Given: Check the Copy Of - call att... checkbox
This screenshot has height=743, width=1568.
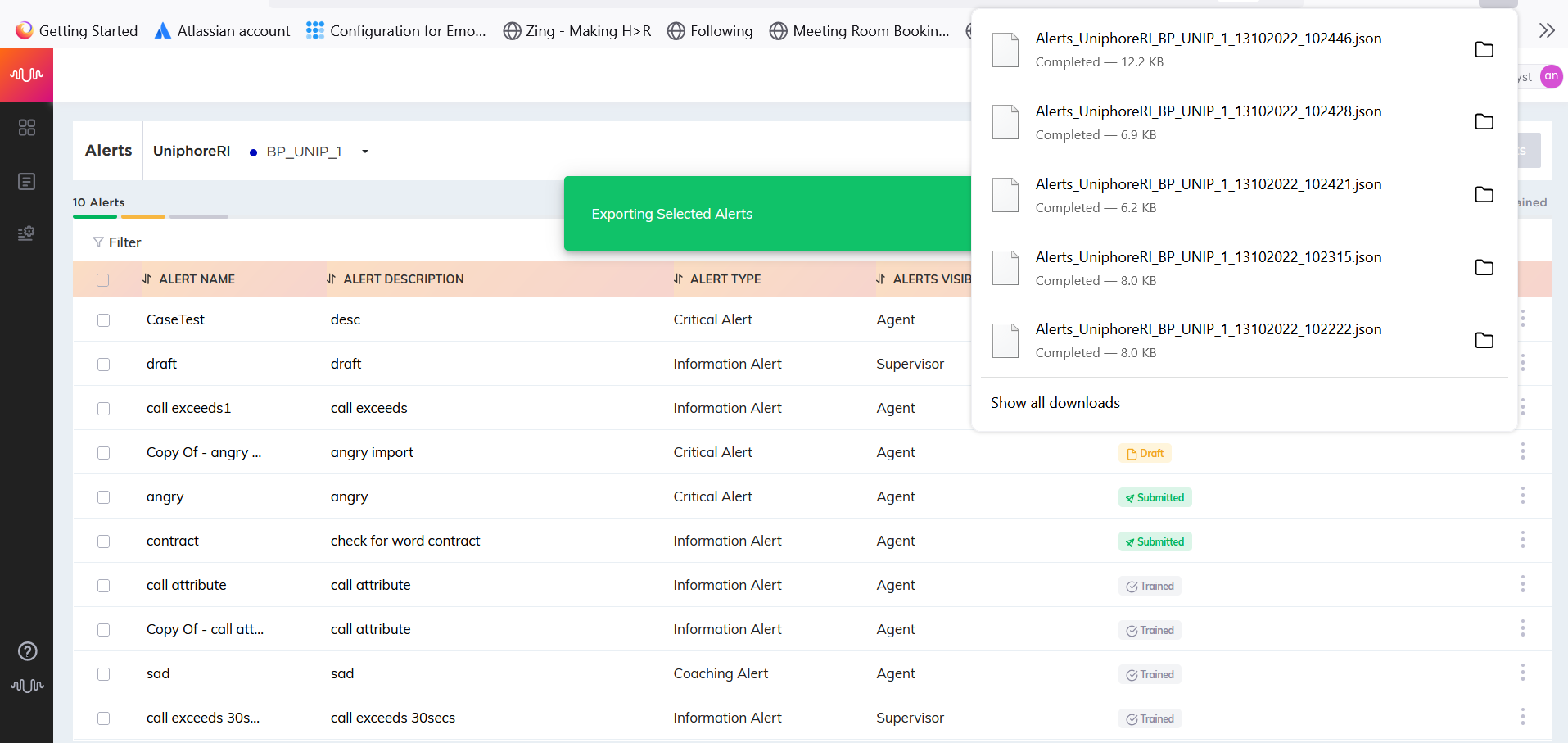Looking at the screenshot, I should (103, 630).
